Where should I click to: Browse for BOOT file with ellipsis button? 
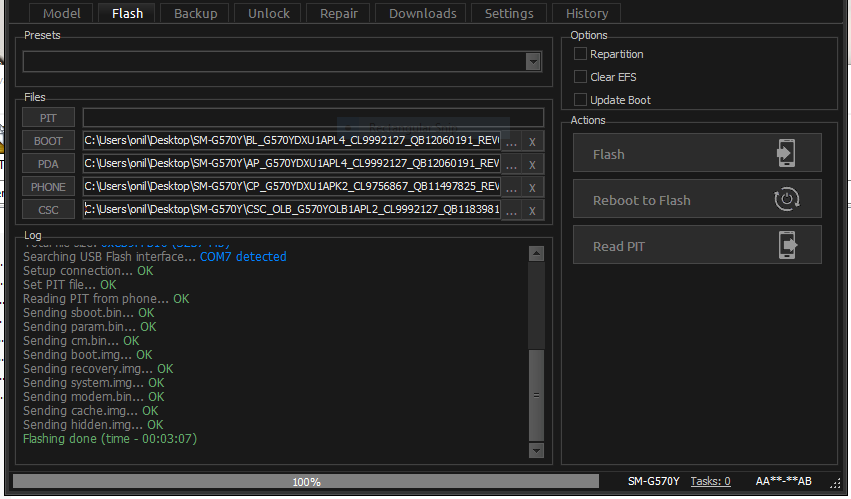tap(511, 141)
